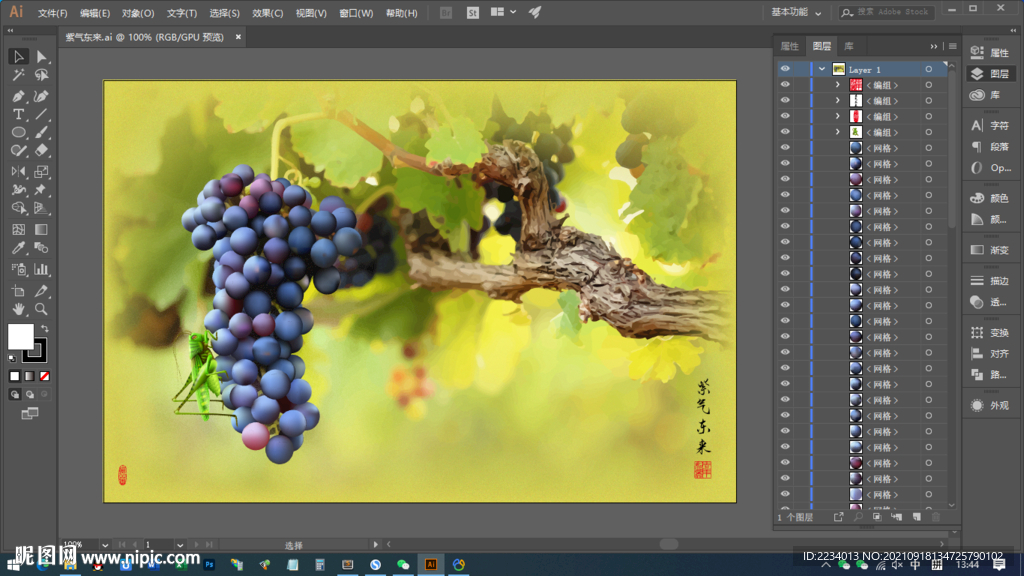Open the 字符 panel from the dock
The width and height of the screenshot is (1024, 576).
pos(990,125)
